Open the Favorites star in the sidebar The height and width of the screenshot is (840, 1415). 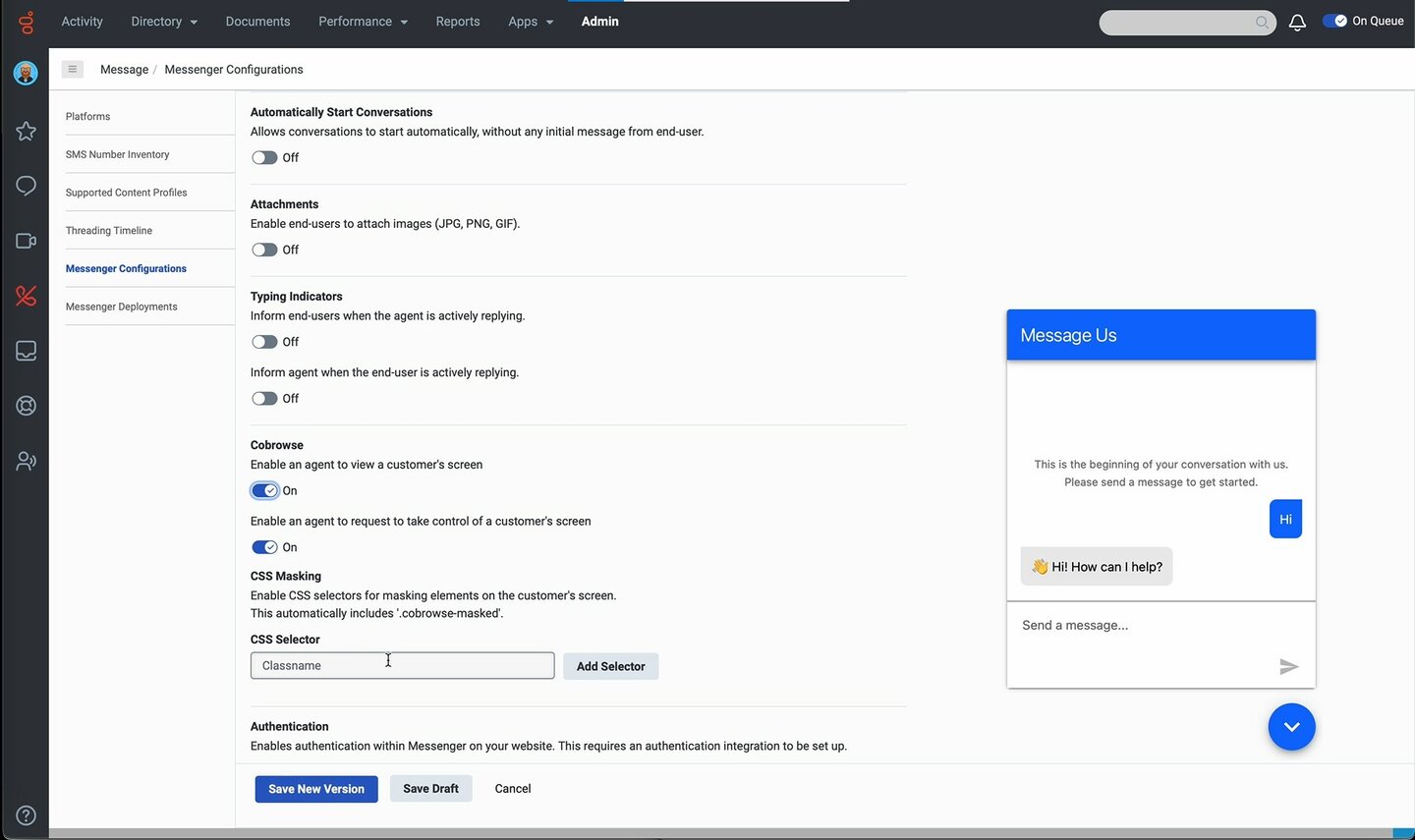tap(26, 131)
